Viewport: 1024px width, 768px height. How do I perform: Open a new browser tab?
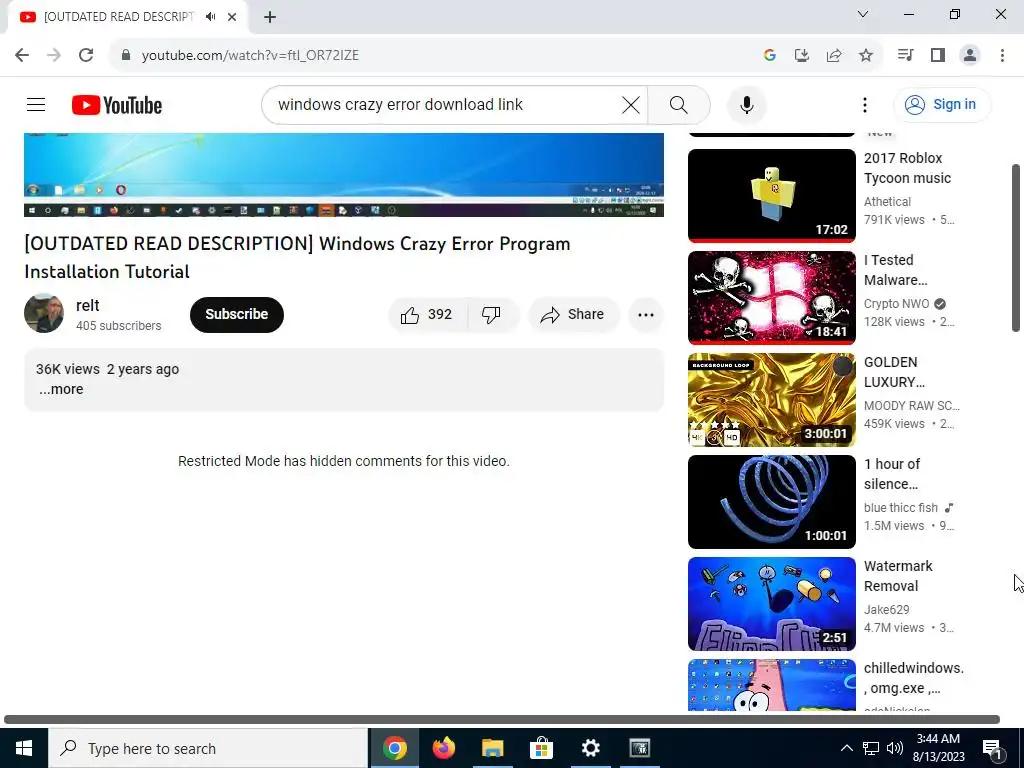(270, 17)
